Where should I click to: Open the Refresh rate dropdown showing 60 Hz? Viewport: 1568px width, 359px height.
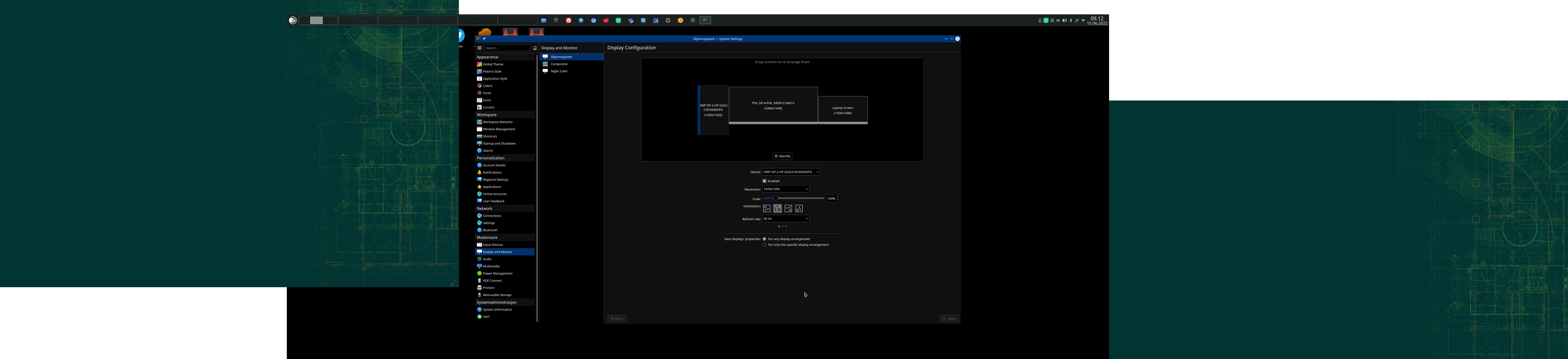pos(786,219)
